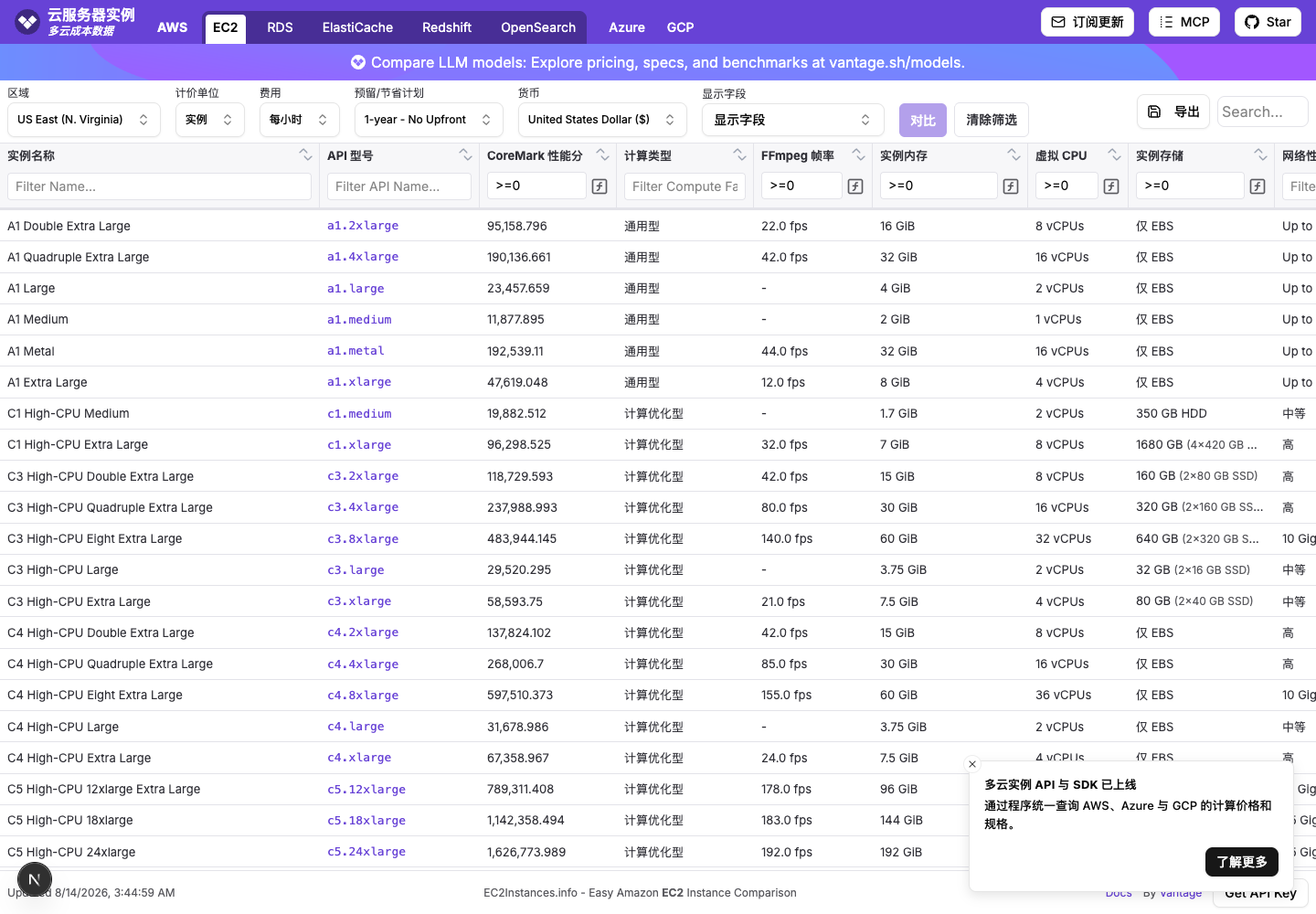1316x914 pixels.
Task: Open the OpenSearch tab
Action: (x=538, y=27)
